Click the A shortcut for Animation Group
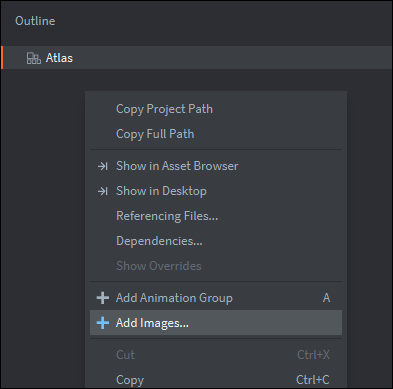This screenshot has height=389, width=393. [x=326, y=298]
